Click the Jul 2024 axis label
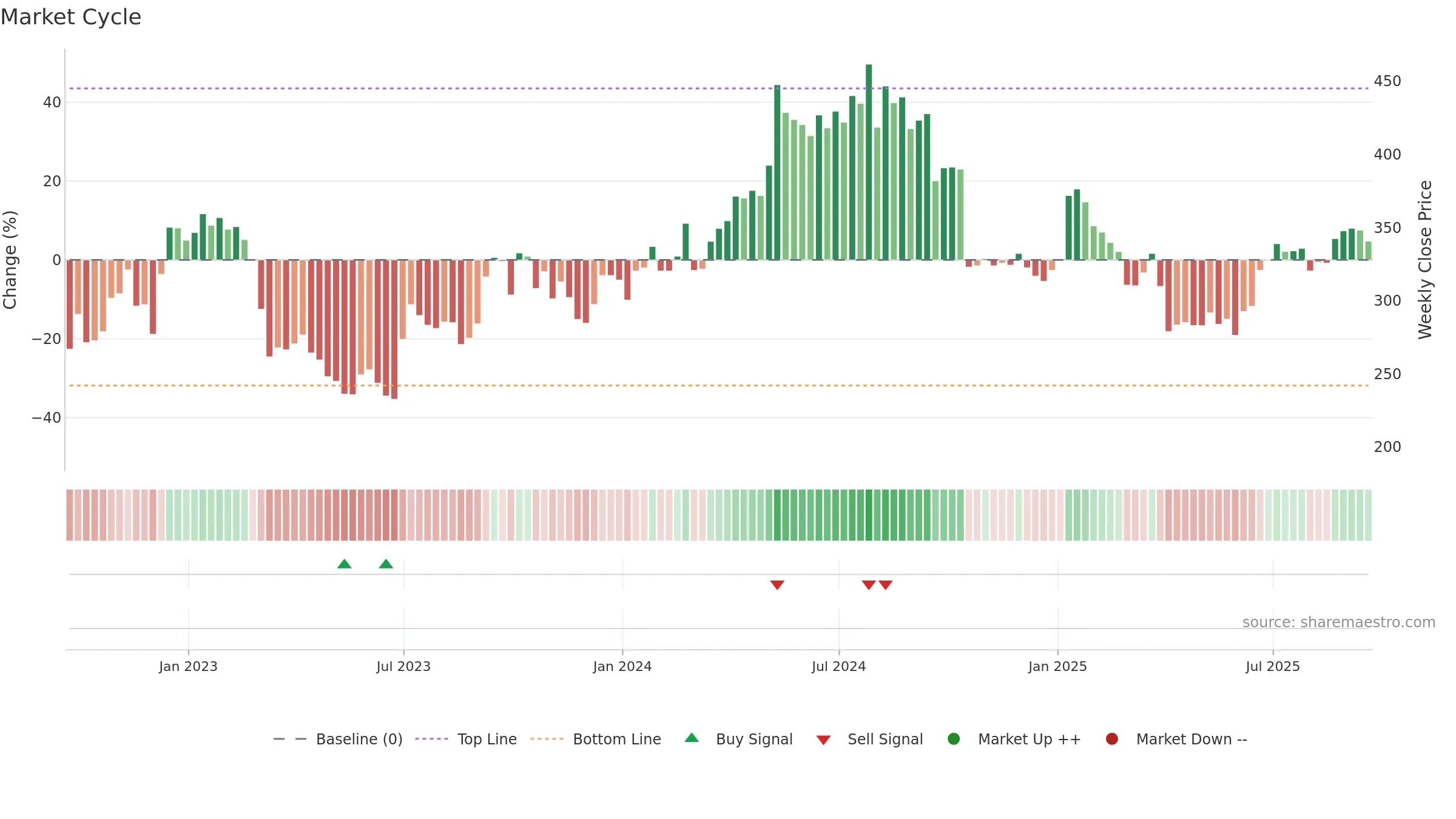The width and height of the screenshot is (1456, 819). click(x=839, y=666)
